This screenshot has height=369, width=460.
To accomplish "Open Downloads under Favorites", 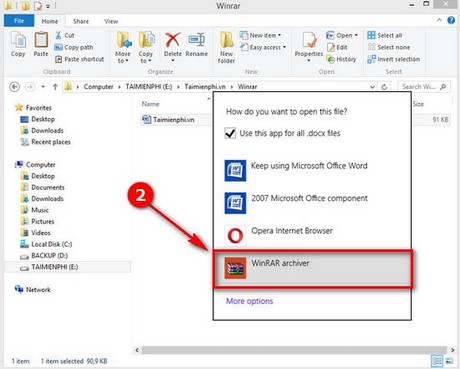I will click(x=42, y=130).
